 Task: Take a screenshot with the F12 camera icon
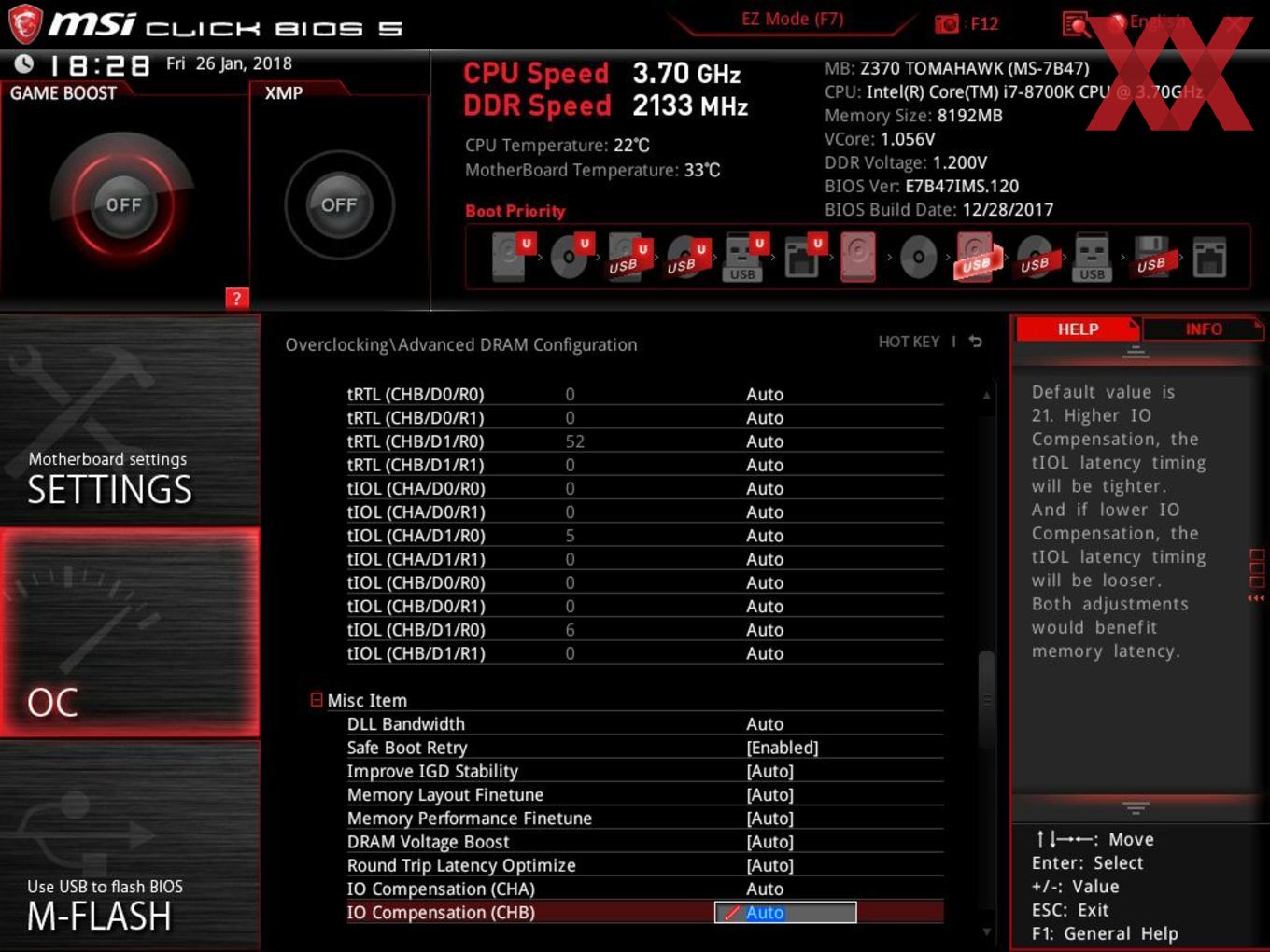pyautogui.click(x=947, y=23)
